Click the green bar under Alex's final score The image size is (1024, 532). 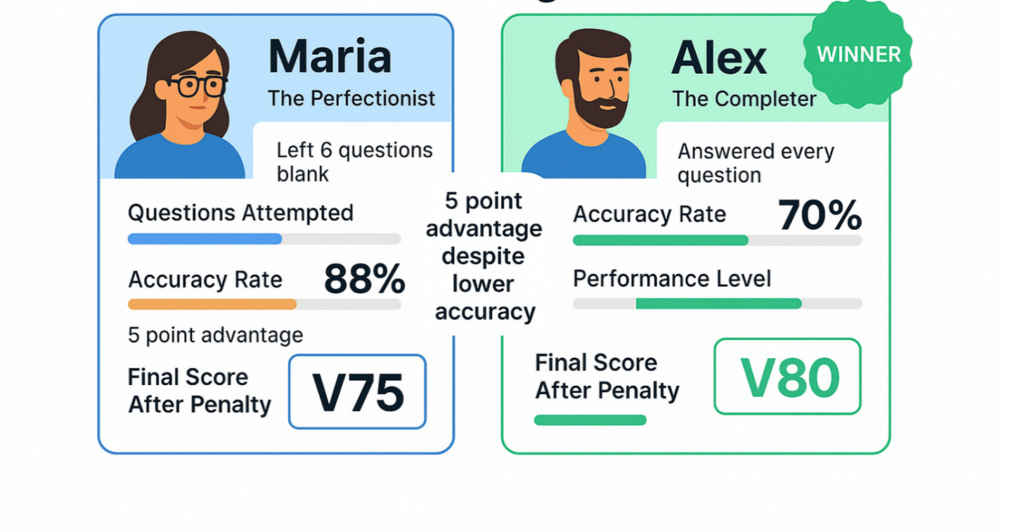(589, 420)
